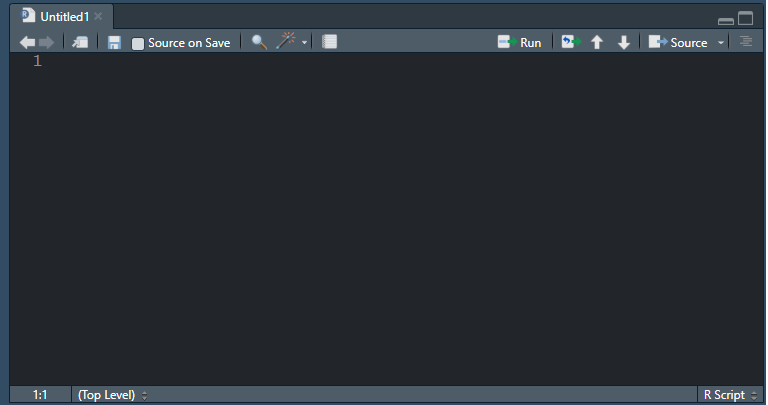The image size is (768, 405).
Task: Open the Compile Report notebook icon
Action: tap(330, 42)
